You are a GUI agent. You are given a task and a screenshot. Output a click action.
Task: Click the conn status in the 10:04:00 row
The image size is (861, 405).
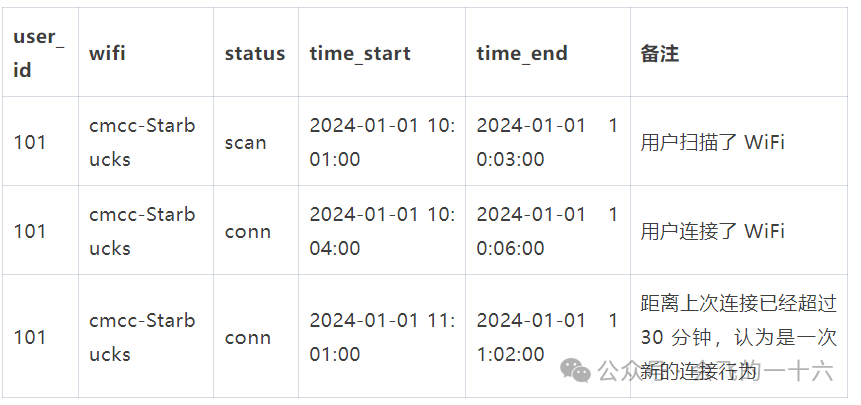[247, 231]
